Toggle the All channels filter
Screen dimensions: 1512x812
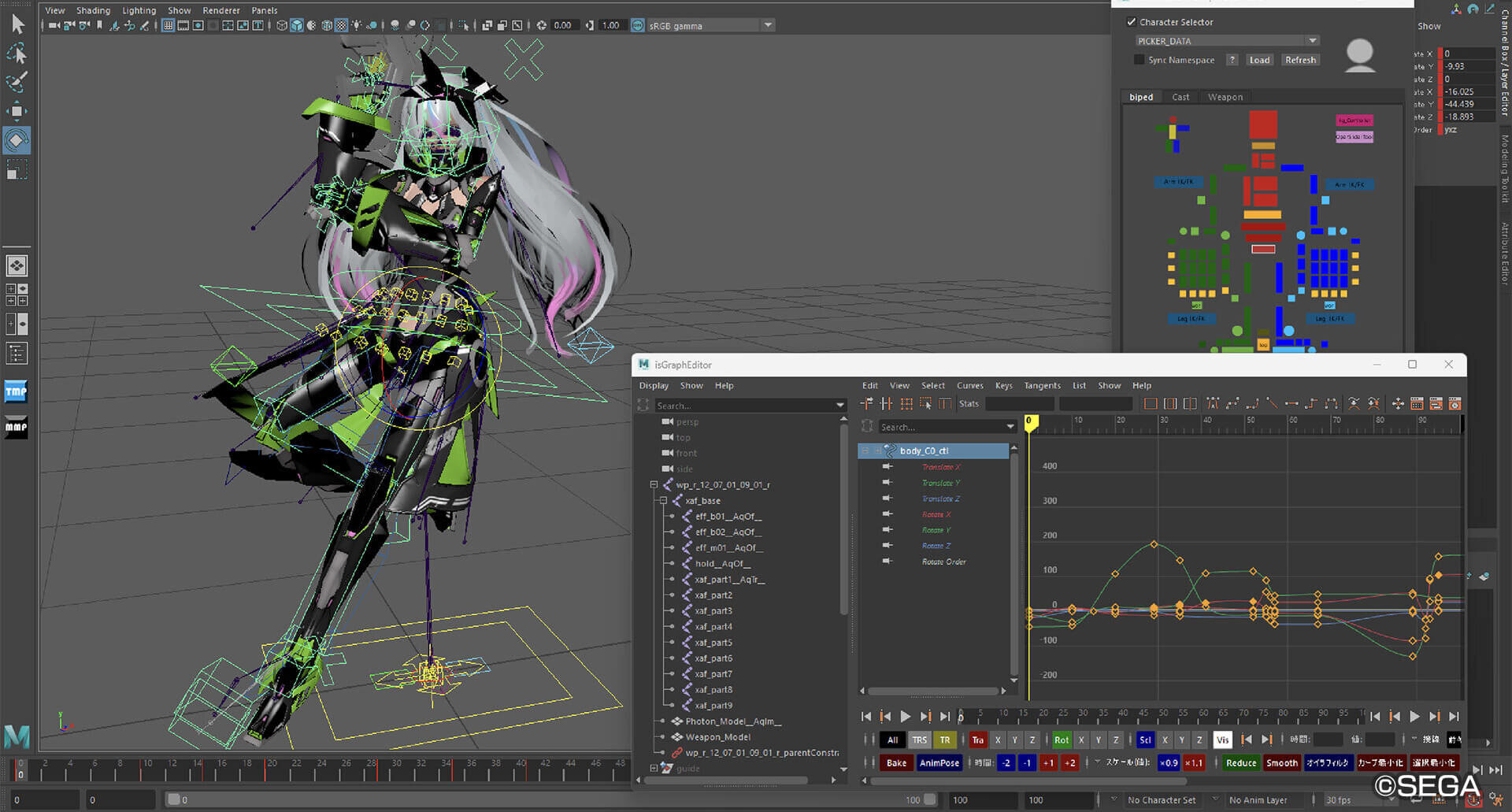pos(892,740)
